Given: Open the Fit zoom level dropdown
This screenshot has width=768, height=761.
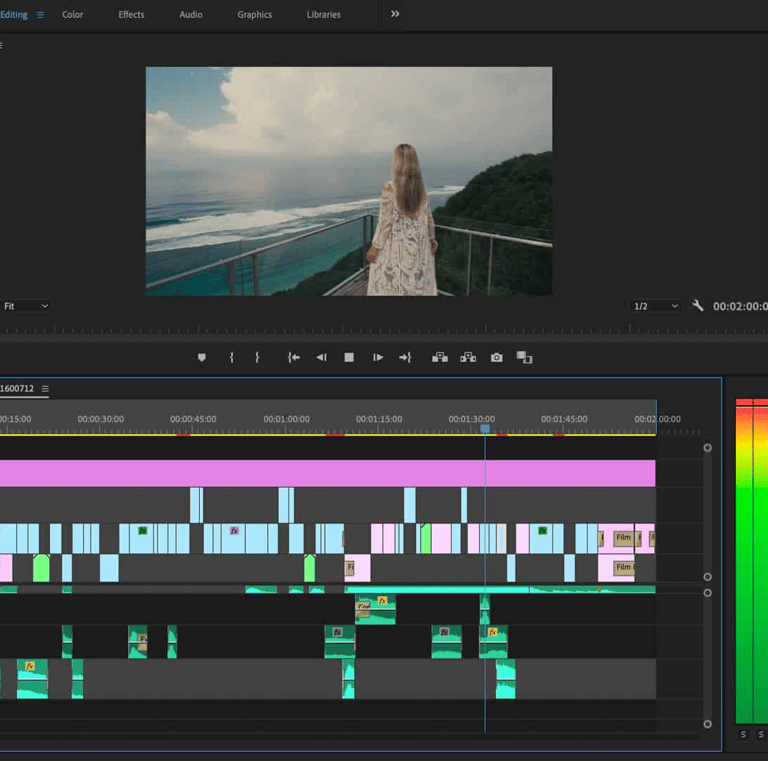Looking at the screenshot, I should pos(25,306).
